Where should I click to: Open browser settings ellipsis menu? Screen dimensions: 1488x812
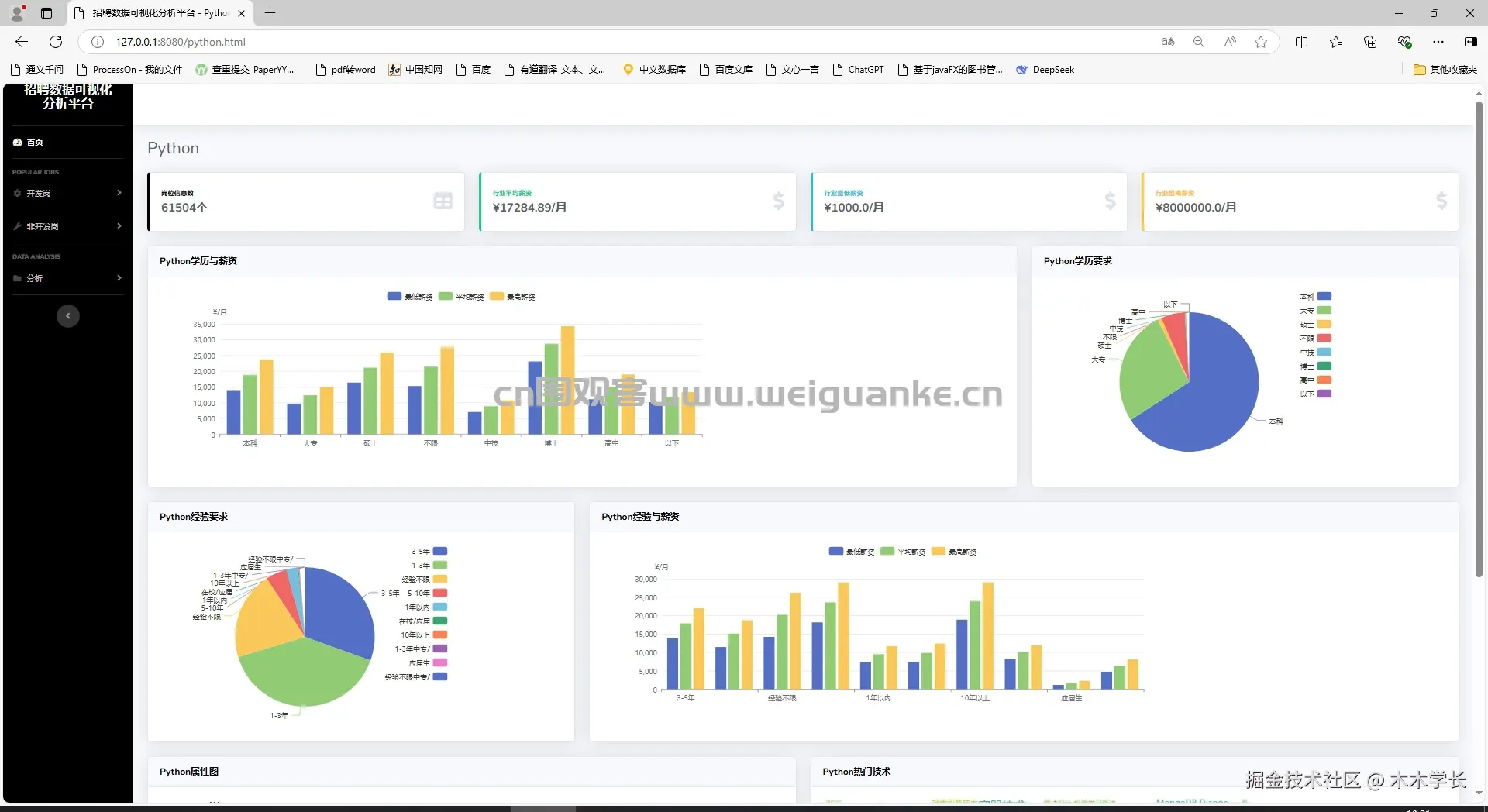[1438, 42]
